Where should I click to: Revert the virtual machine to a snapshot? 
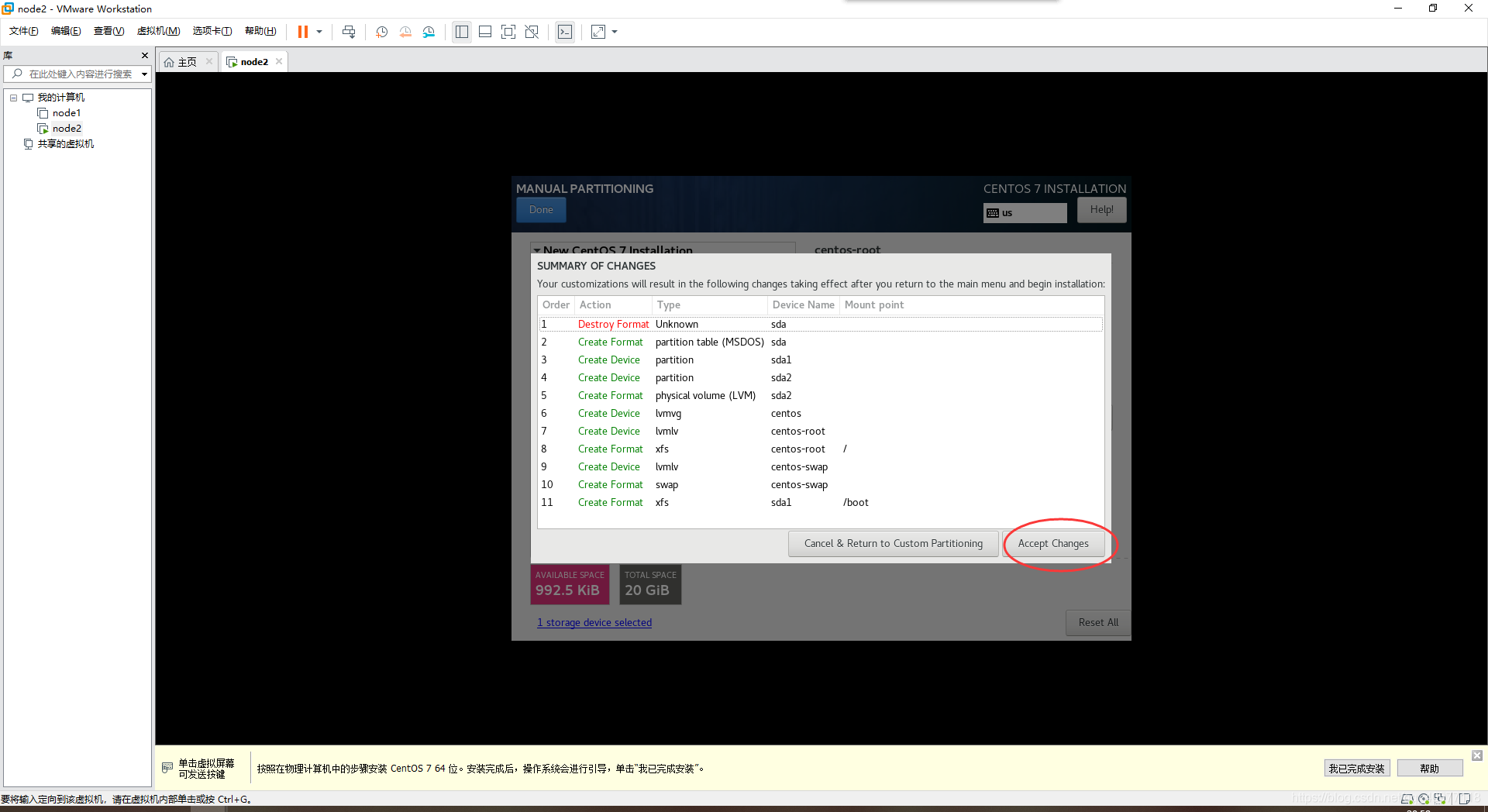pos(405,32)
